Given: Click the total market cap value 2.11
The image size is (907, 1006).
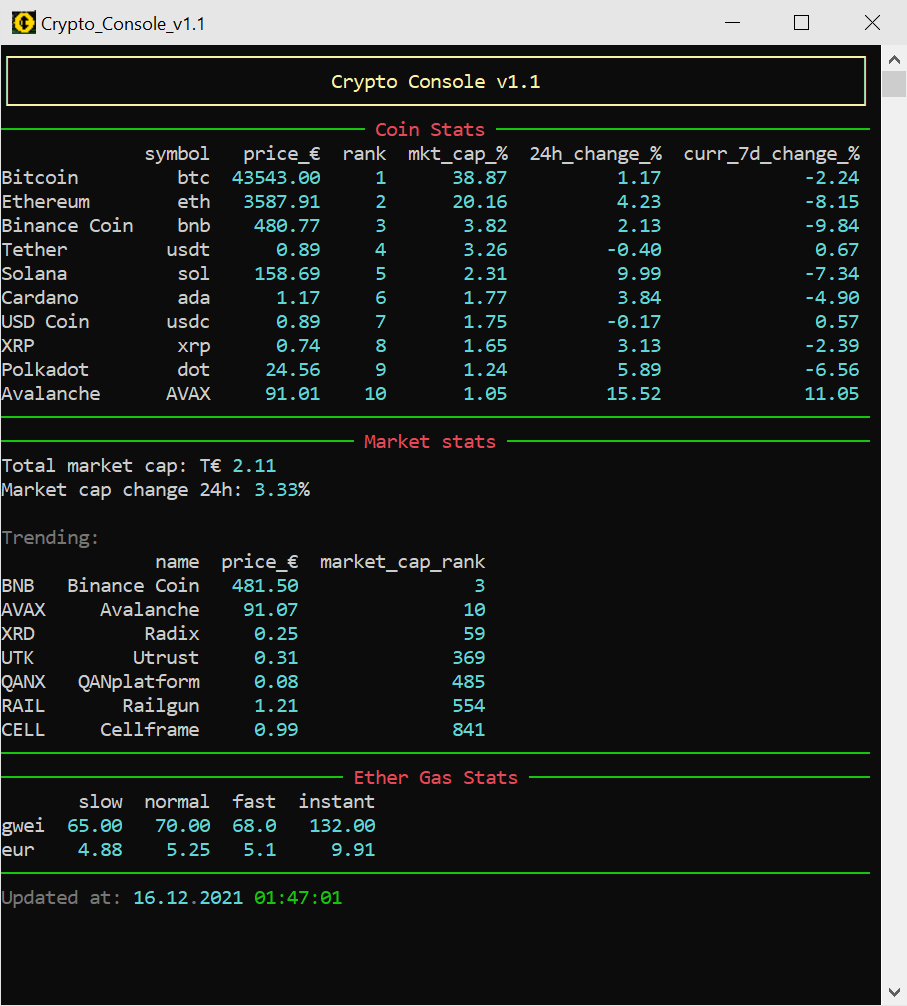Looking at the screenshot, I should coord(254,466).
